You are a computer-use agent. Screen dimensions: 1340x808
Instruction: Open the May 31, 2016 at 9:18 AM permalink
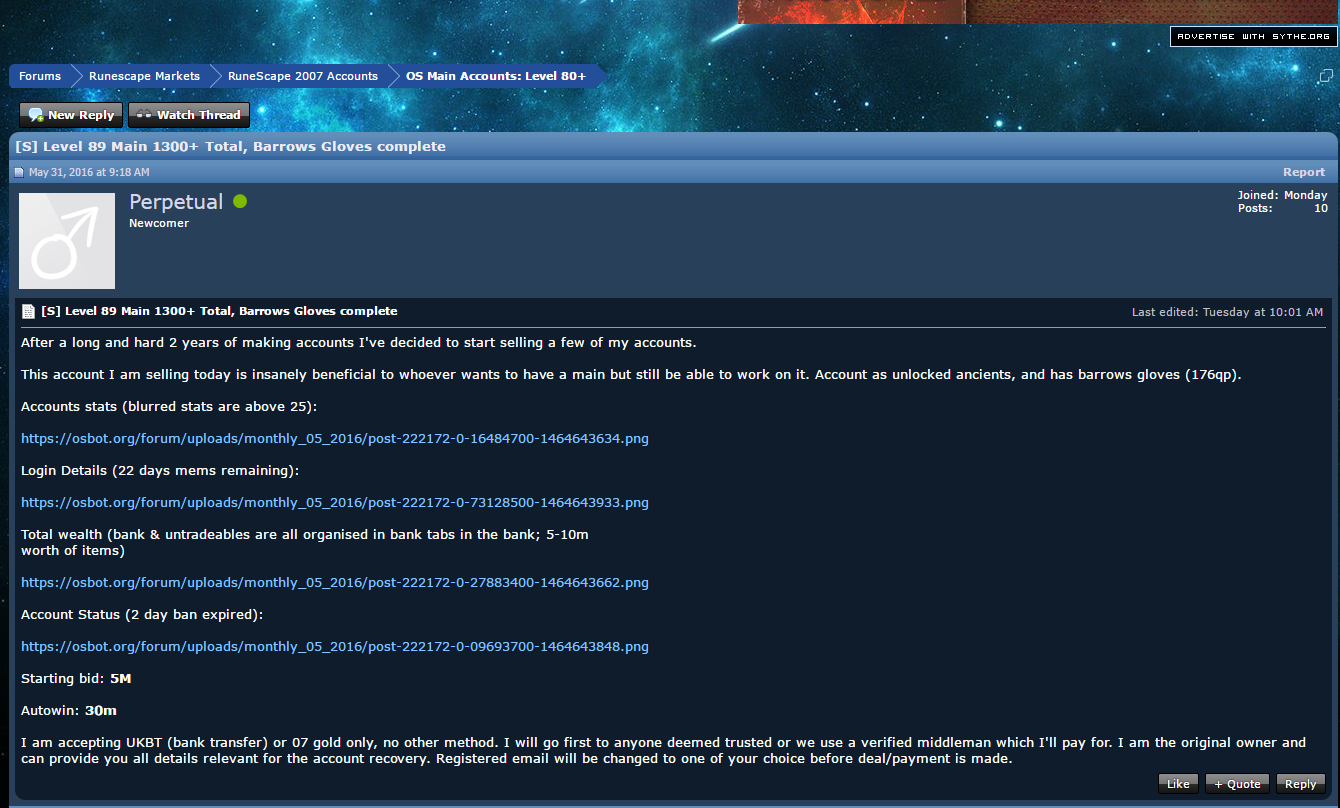click(89, 172)
